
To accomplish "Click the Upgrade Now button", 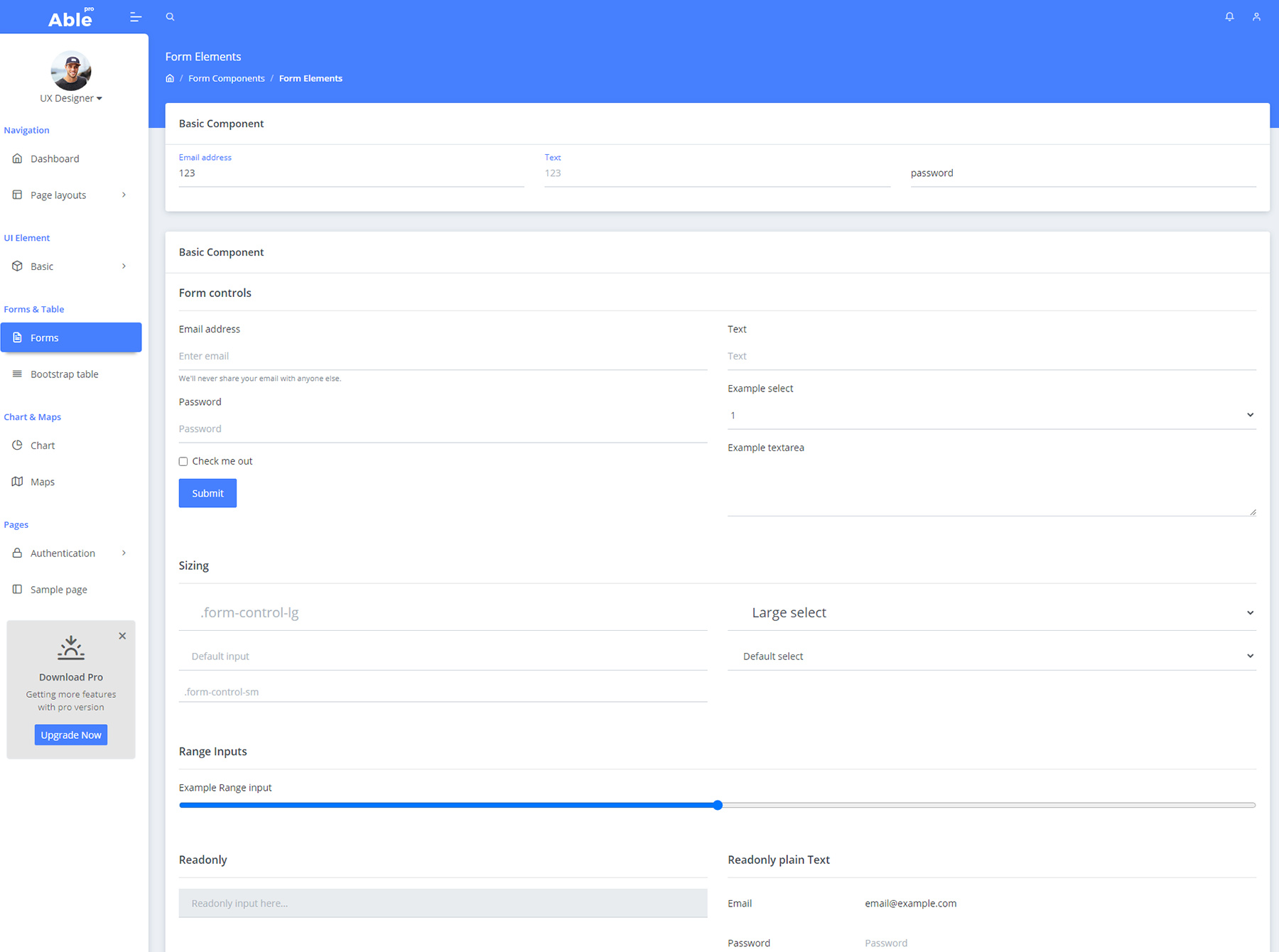I will coord(71,735).
